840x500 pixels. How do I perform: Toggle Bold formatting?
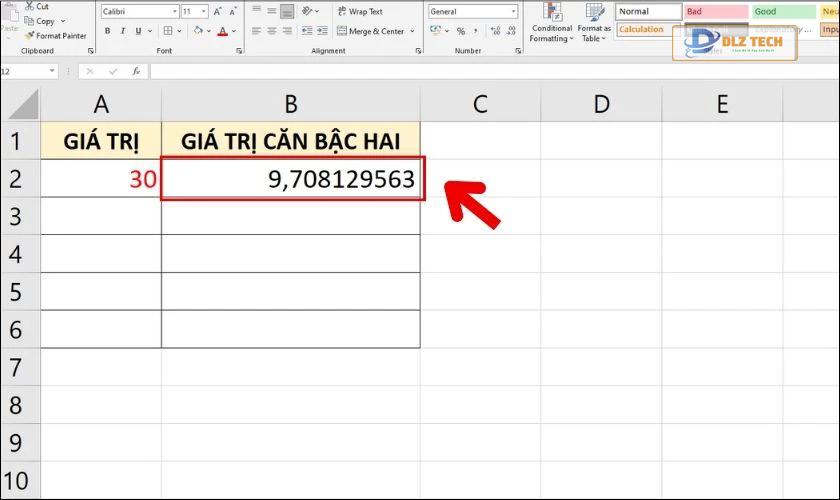tap(108, 31)
